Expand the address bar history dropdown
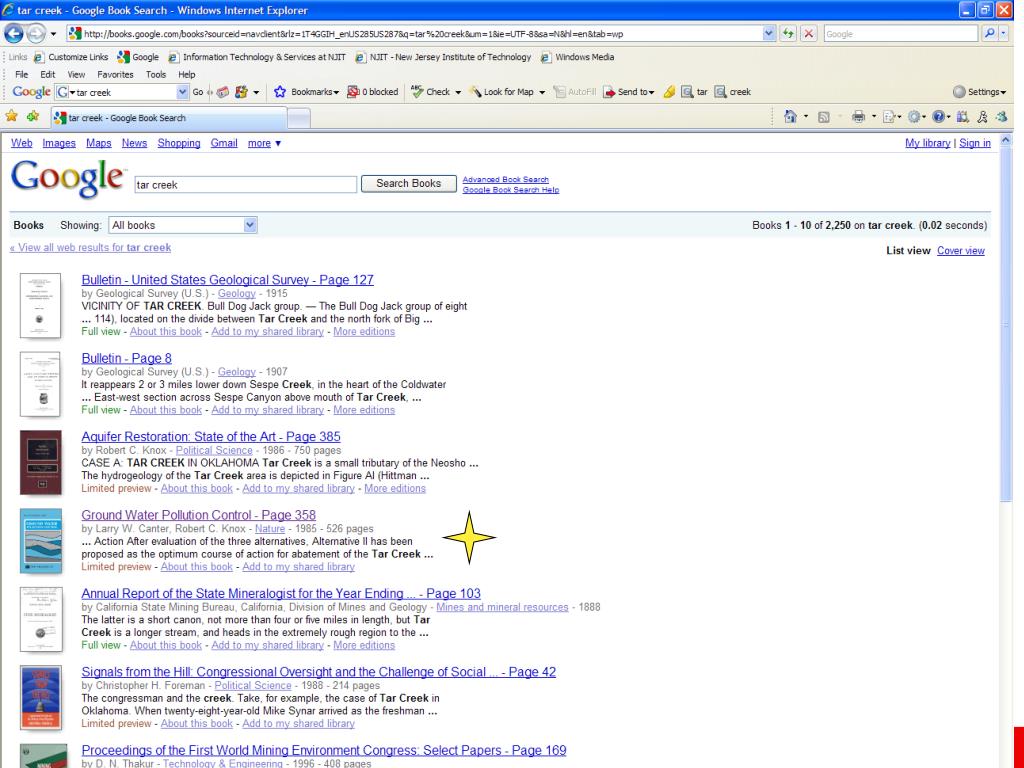This screenshot has height=768, width=1024. [x=769, y=33]
